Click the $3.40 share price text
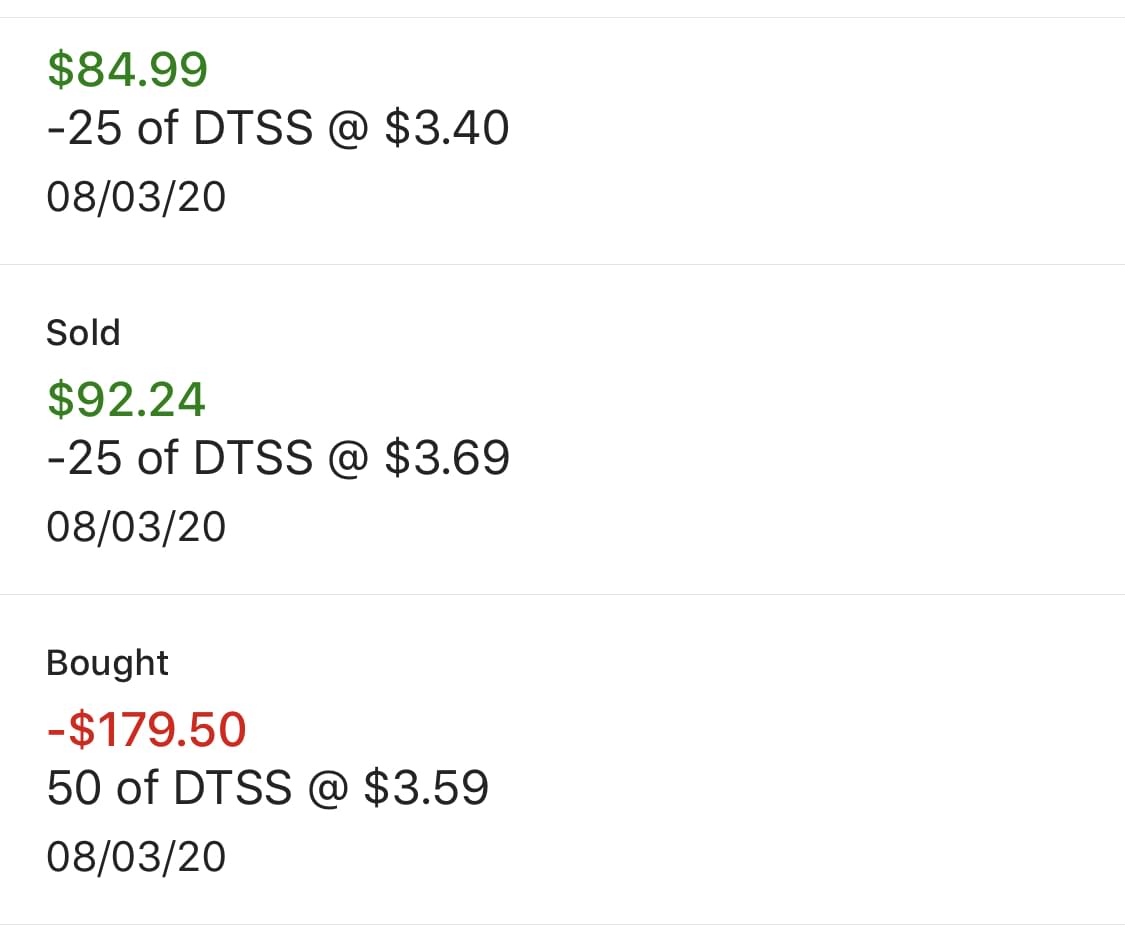1125x926 pixels. [x=446, y=129]
